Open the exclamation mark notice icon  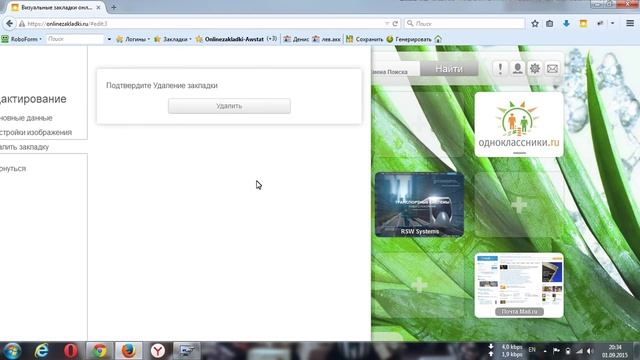[x=500, y=69]
